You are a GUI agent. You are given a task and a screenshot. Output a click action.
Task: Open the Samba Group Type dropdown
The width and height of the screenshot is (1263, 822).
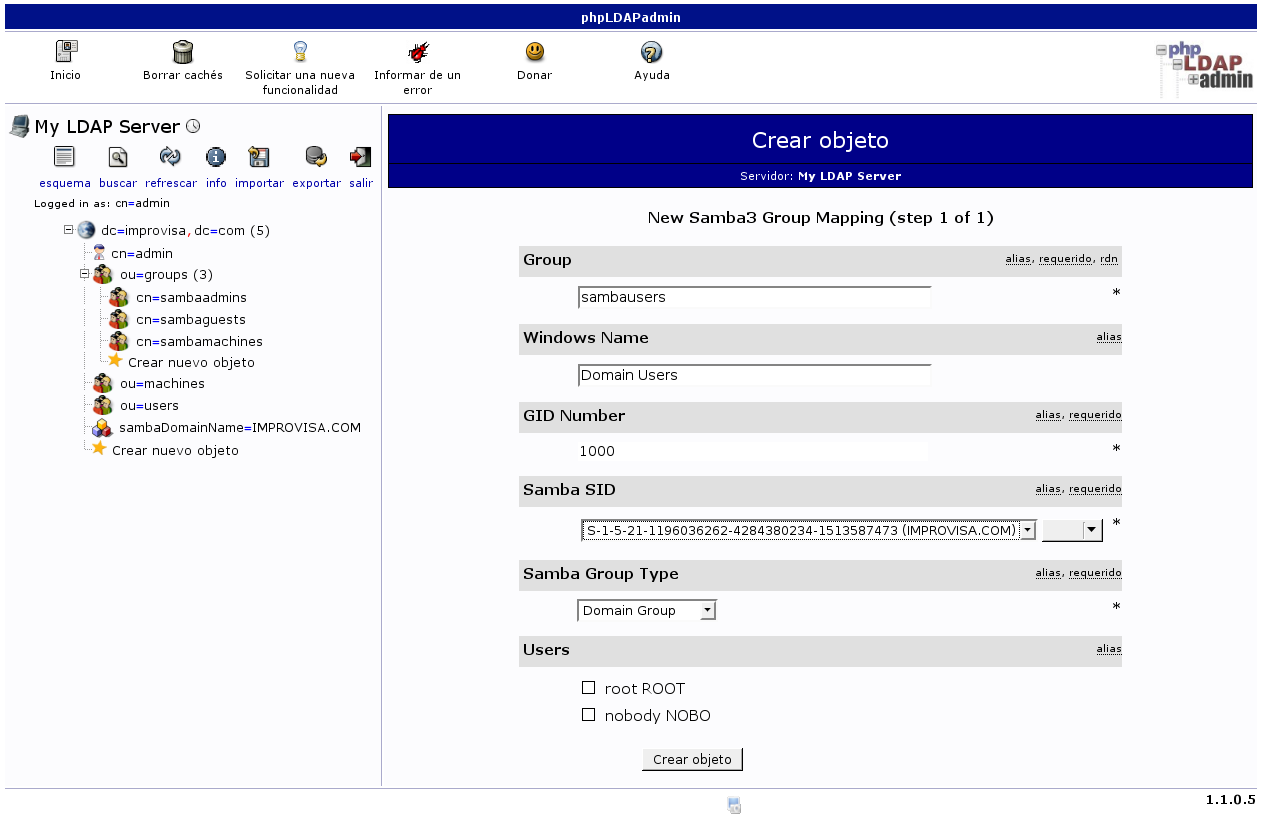click(x=647, y=610)
